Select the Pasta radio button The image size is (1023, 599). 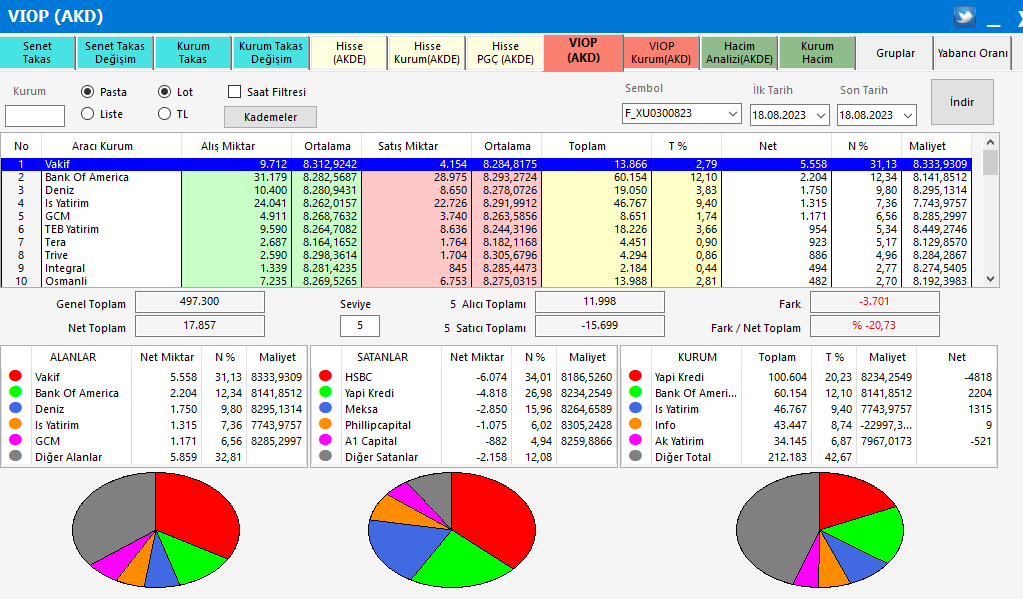coord(87,92)
